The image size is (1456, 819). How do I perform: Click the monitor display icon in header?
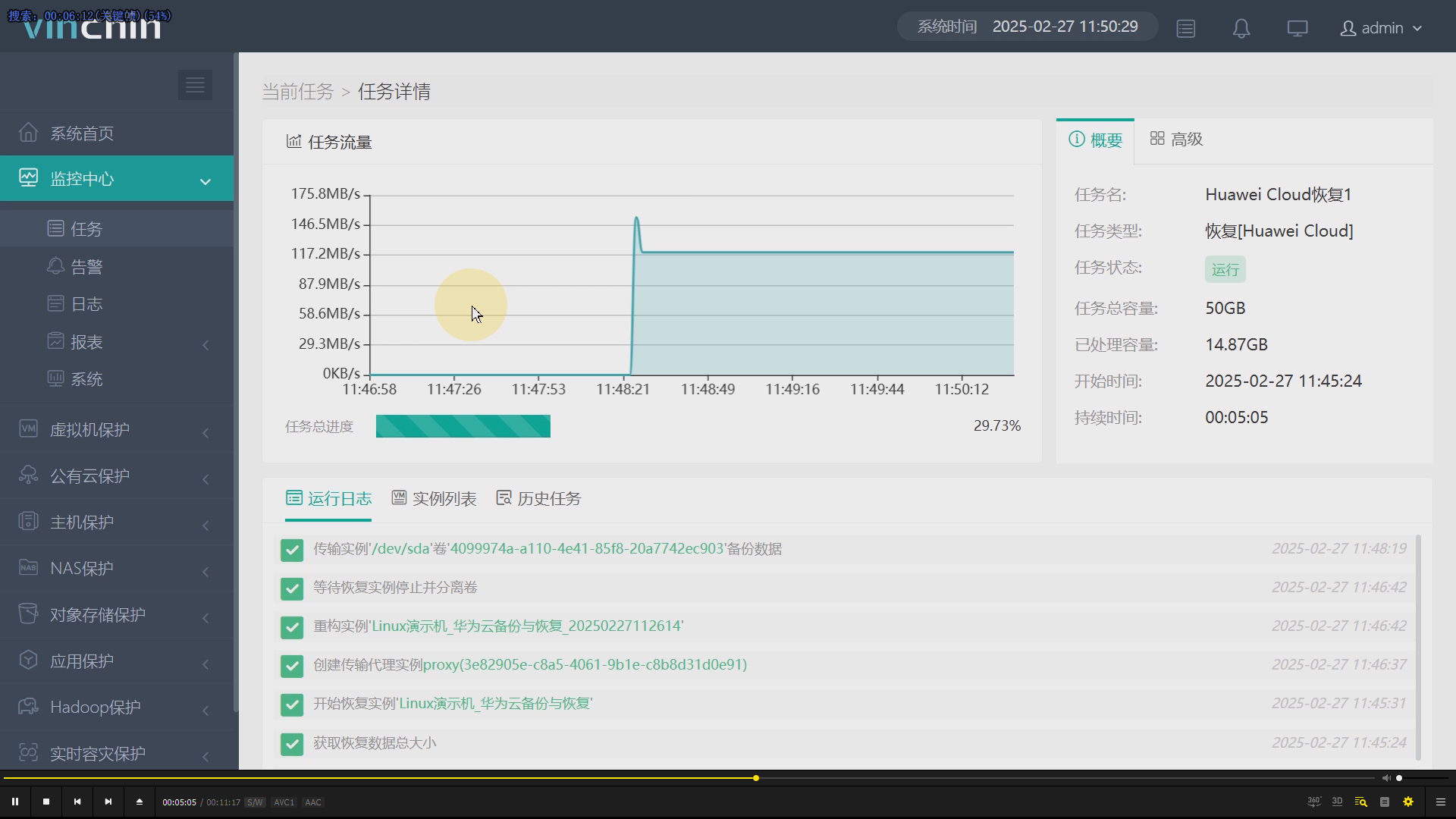pos(1298,29)
